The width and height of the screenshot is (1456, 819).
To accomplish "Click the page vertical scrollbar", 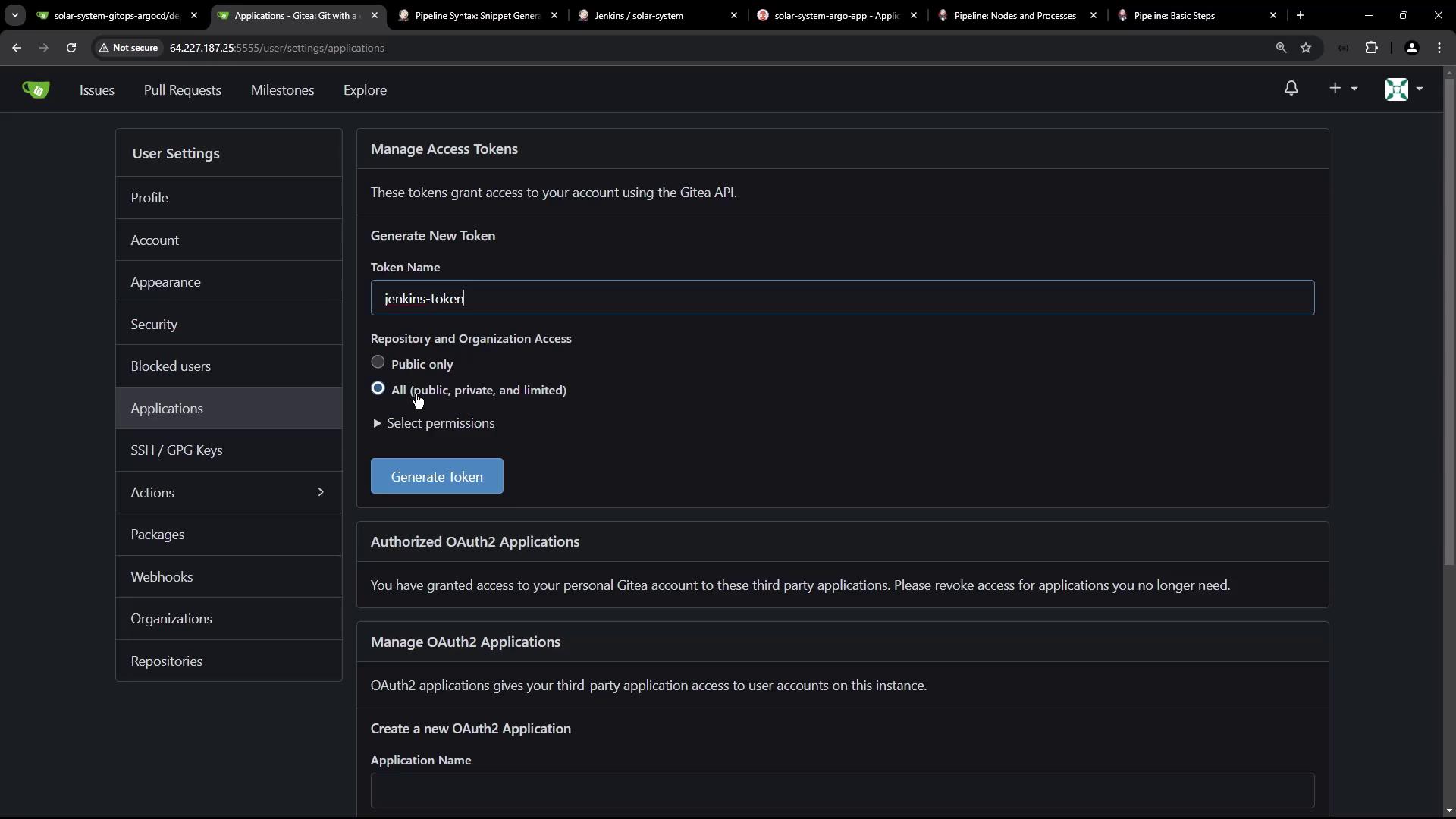I will click(x=1449, y=318).
